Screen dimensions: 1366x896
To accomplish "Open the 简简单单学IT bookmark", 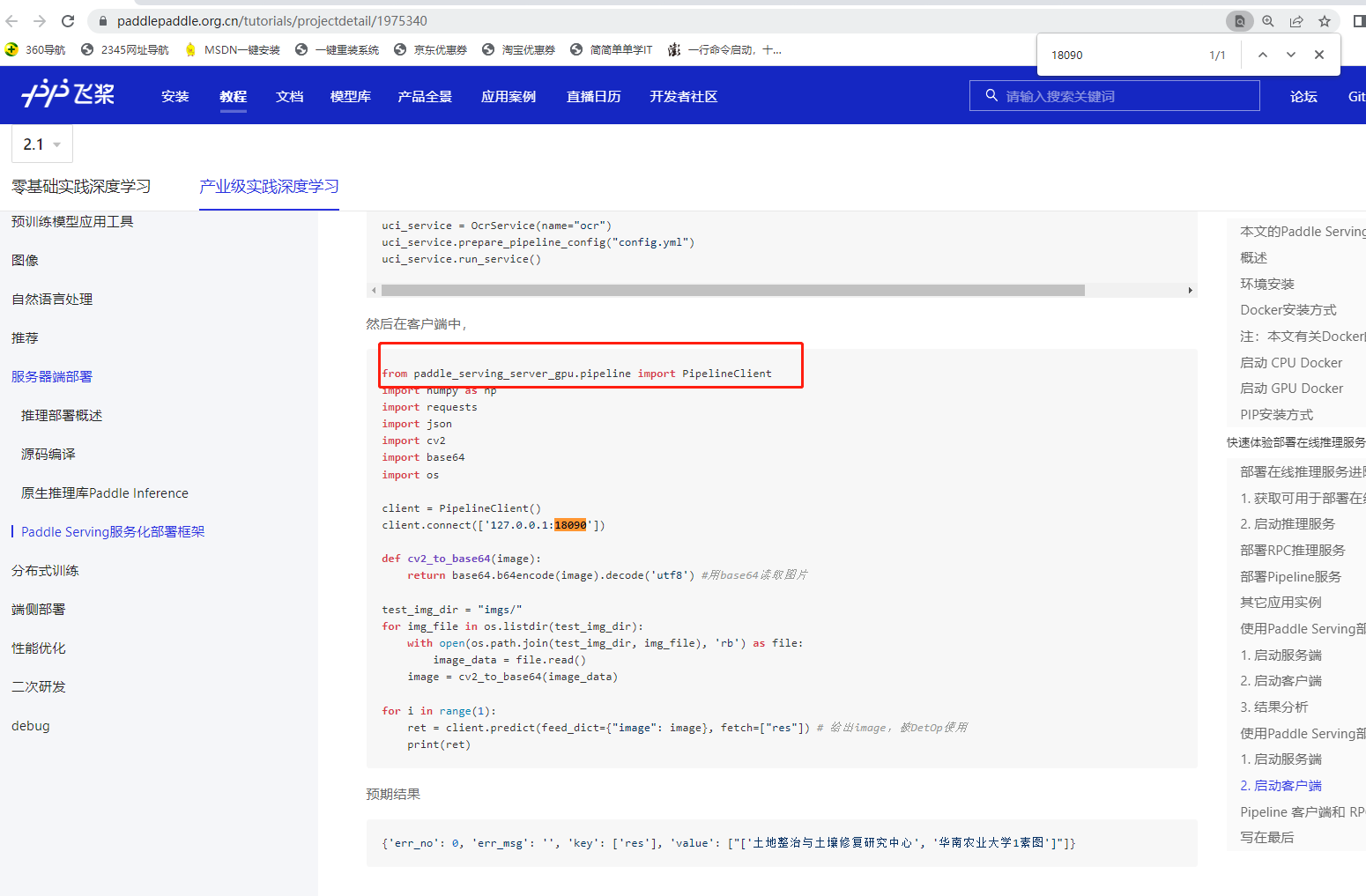I will pos(611,49).
